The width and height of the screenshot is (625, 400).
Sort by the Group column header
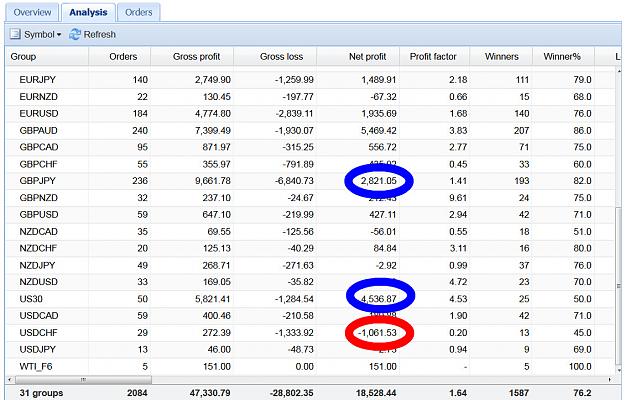pyautogui.click(x=47, y=57)
